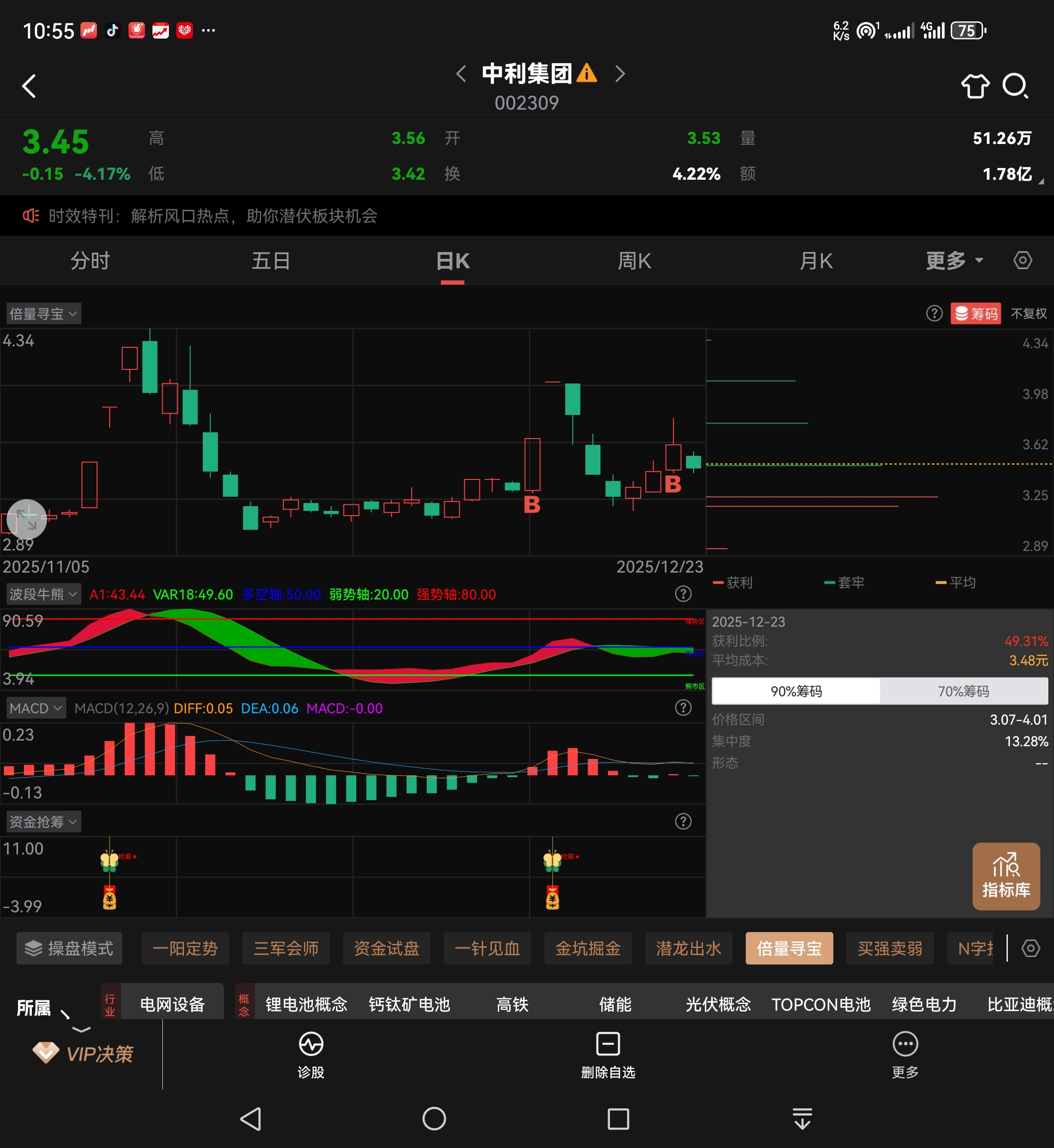Select the 70%筹码 segment
This screenshot has height=1148, width=1054.
963,691
